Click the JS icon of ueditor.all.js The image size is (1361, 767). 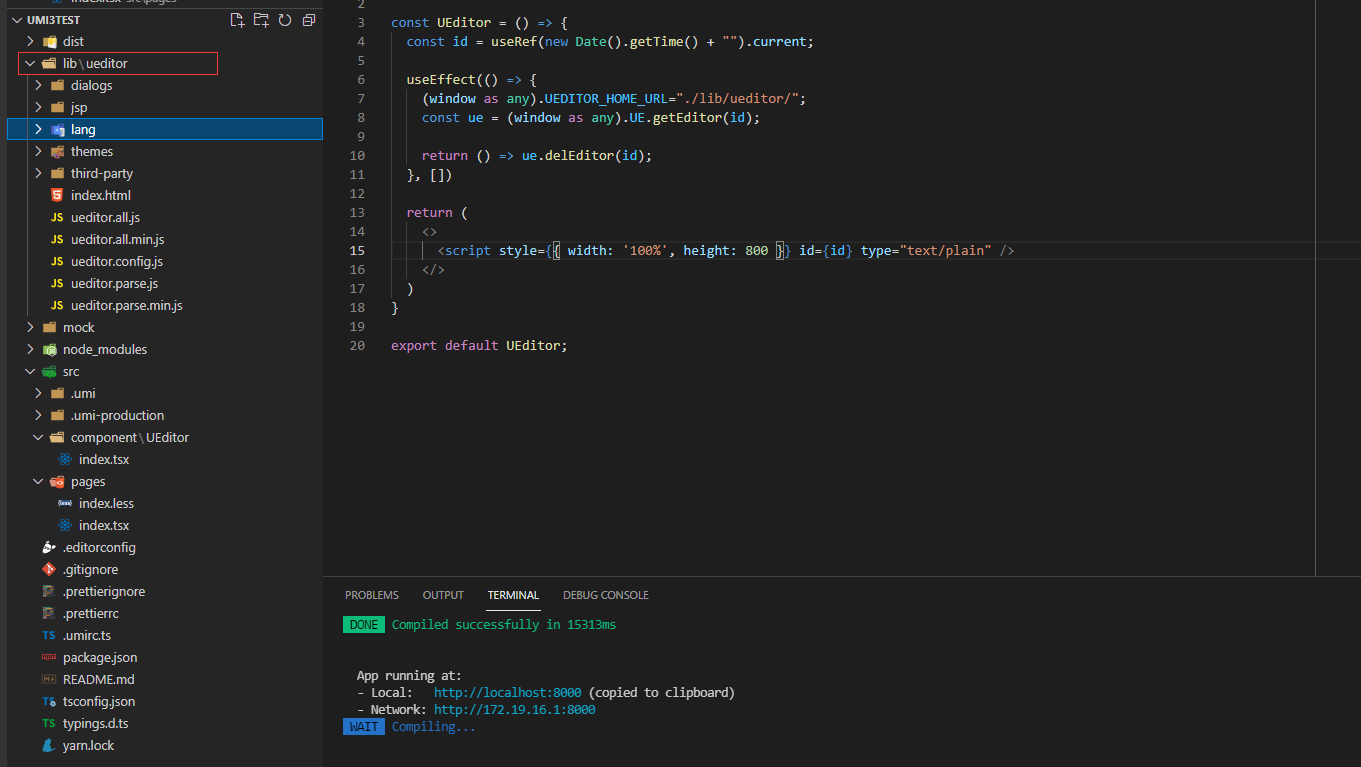coord(57,217)
